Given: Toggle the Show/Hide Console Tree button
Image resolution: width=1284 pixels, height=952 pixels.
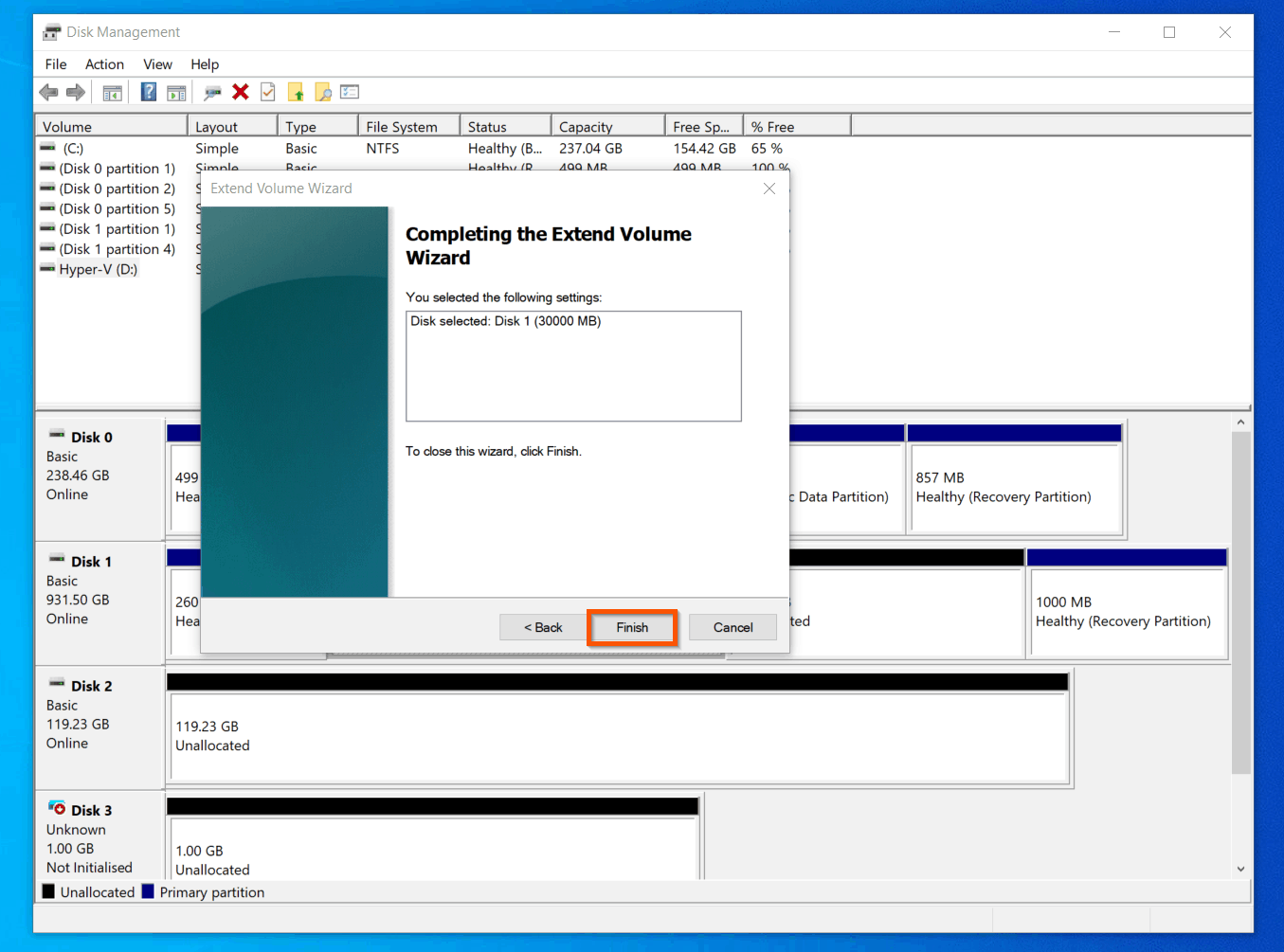Looking at the screenshot, I should click(x=112, y=91).
